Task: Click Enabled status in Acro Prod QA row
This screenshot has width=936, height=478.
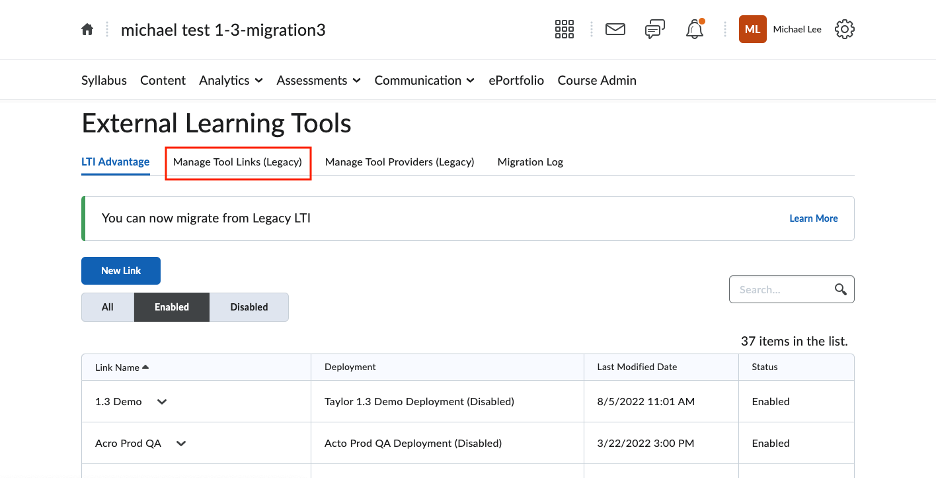Action: 771,443
